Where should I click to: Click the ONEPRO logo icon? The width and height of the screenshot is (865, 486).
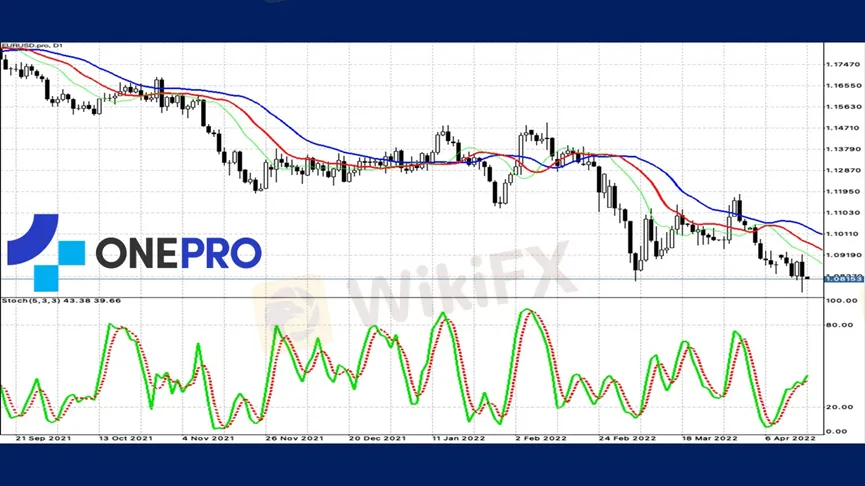[x=46, y=253]
